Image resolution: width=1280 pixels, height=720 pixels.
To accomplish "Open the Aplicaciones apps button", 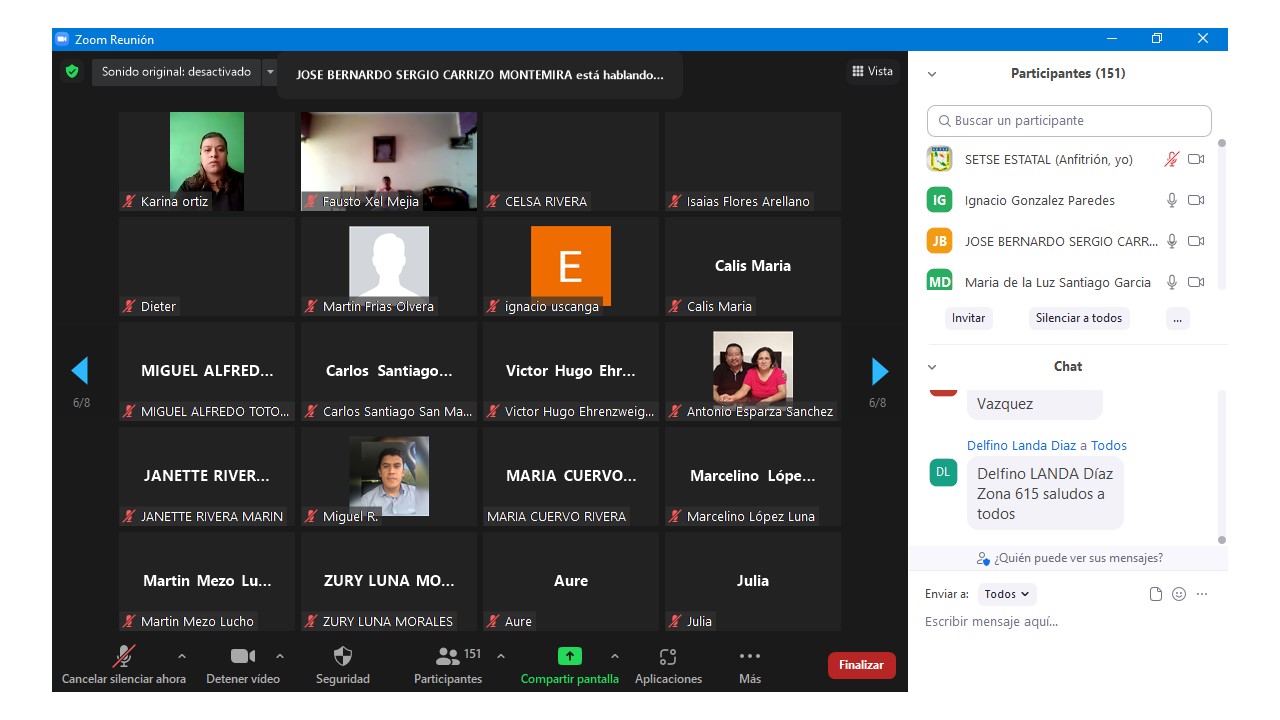I will click(x=669, y=665).
